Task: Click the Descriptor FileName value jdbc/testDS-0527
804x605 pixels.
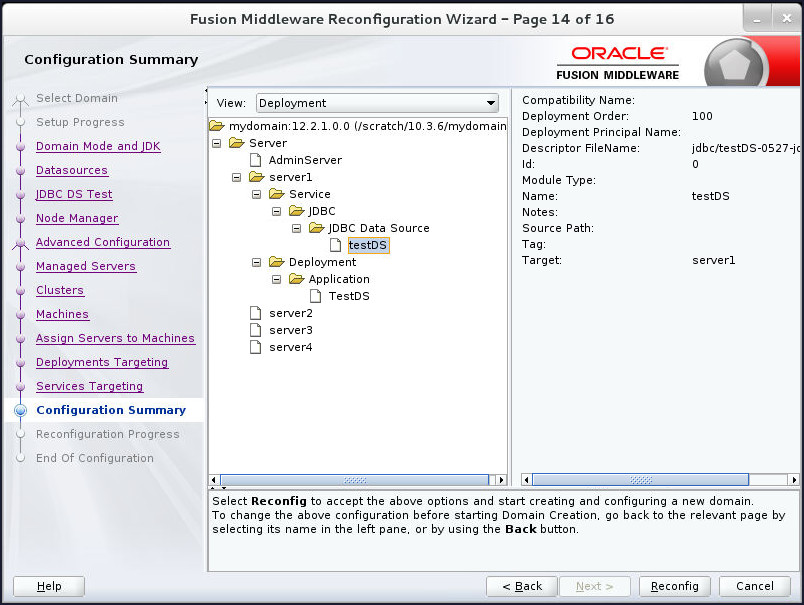Action: click(x=746, y=148)
